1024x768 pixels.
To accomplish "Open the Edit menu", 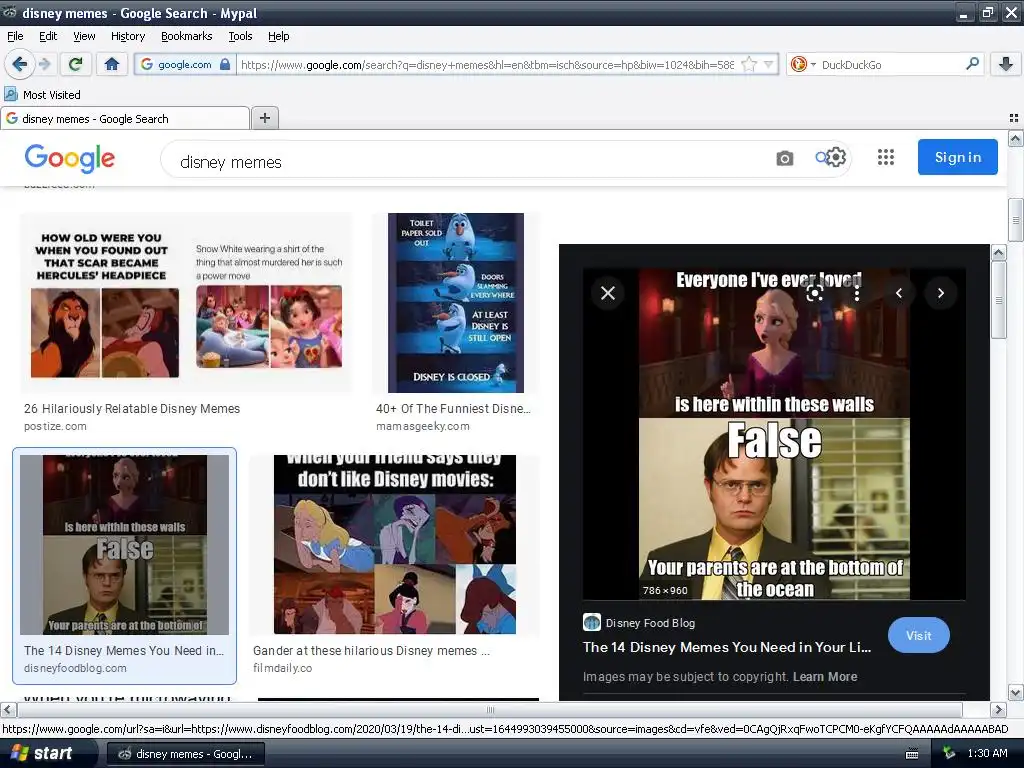I will coord(48,36).
